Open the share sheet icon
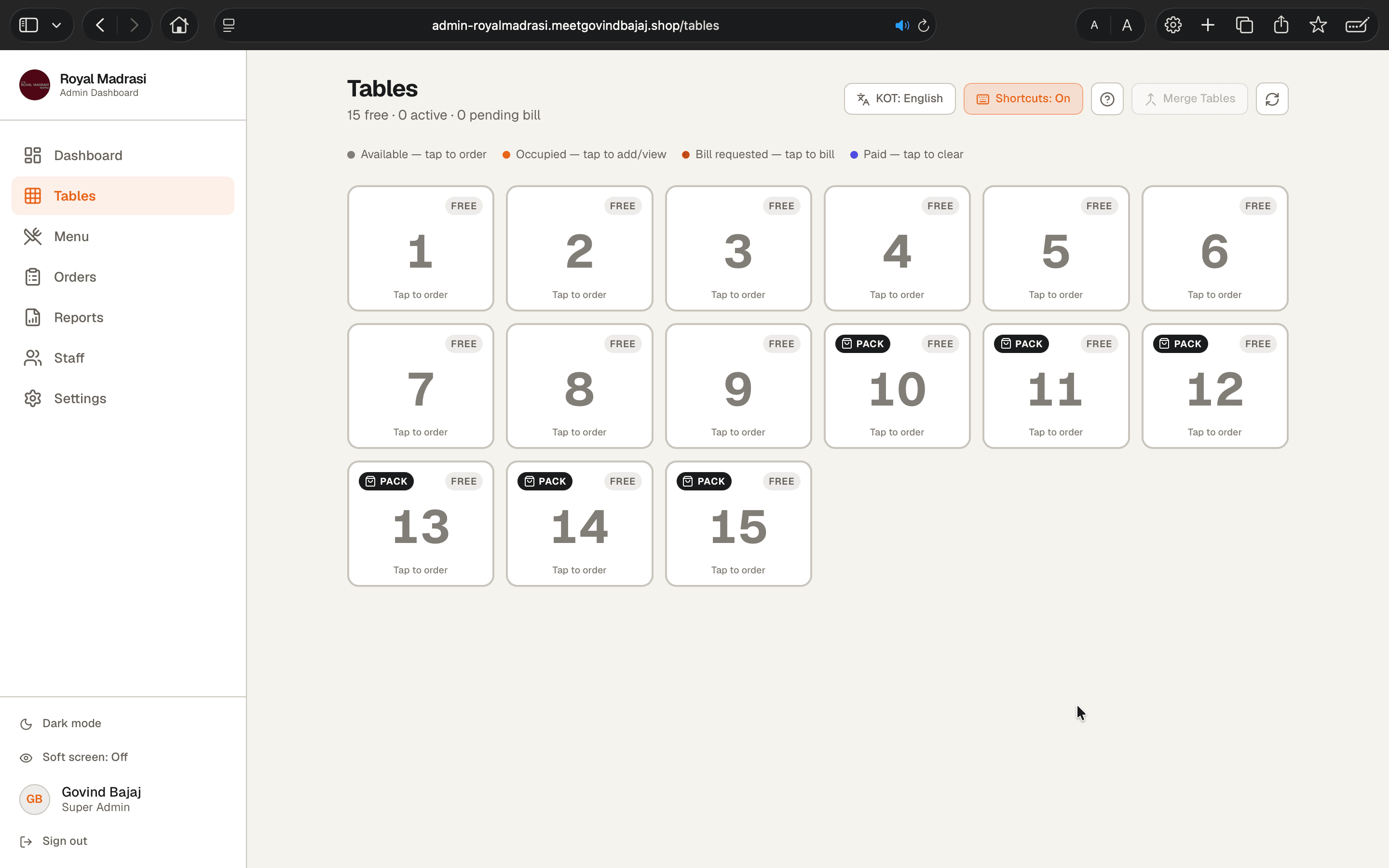 [x=1280, y=25]
